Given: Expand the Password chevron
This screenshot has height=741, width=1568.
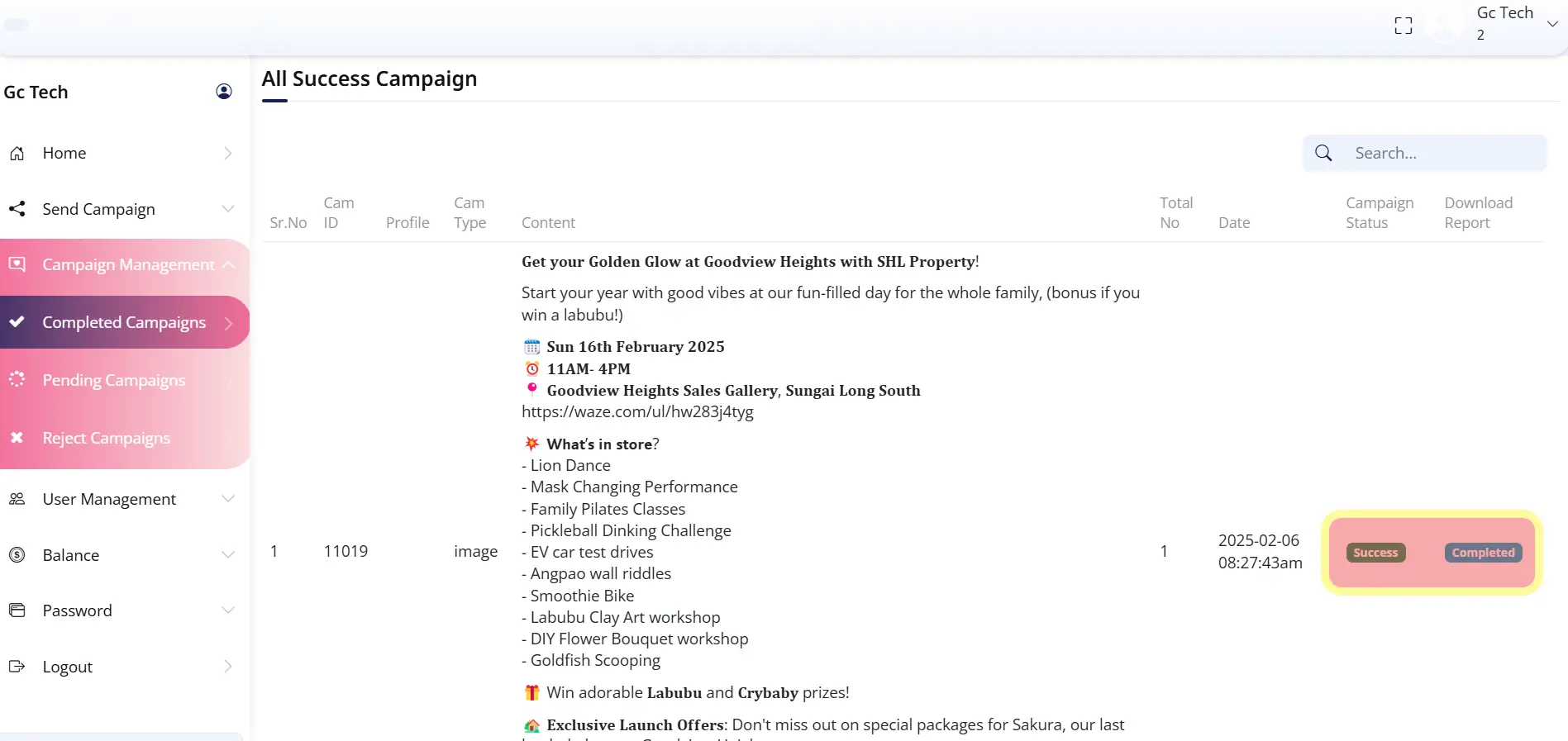Looking at the screenshot, I should (228, 610).
